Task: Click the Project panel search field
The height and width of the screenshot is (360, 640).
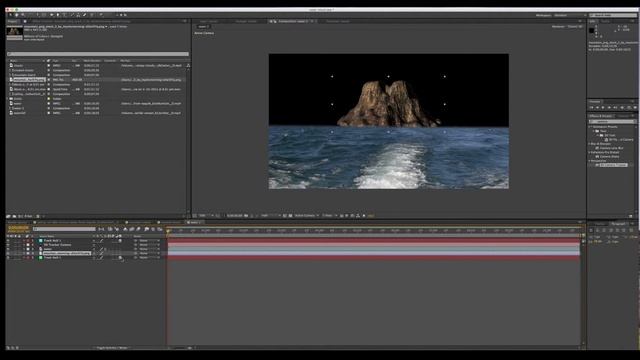Action: coord(98,54)
